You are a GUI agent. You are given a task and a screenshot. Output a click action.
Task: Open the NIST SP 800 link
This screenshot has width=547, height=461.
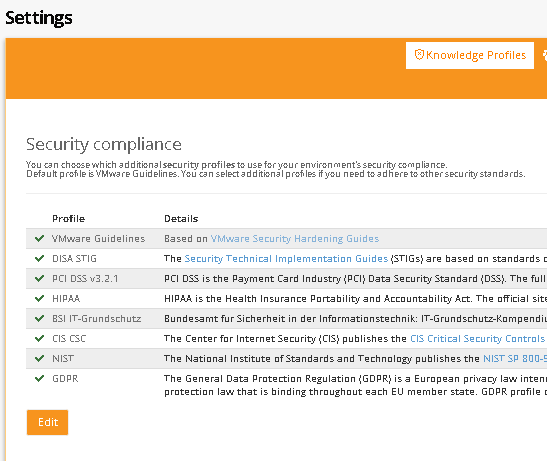[515, 358]
